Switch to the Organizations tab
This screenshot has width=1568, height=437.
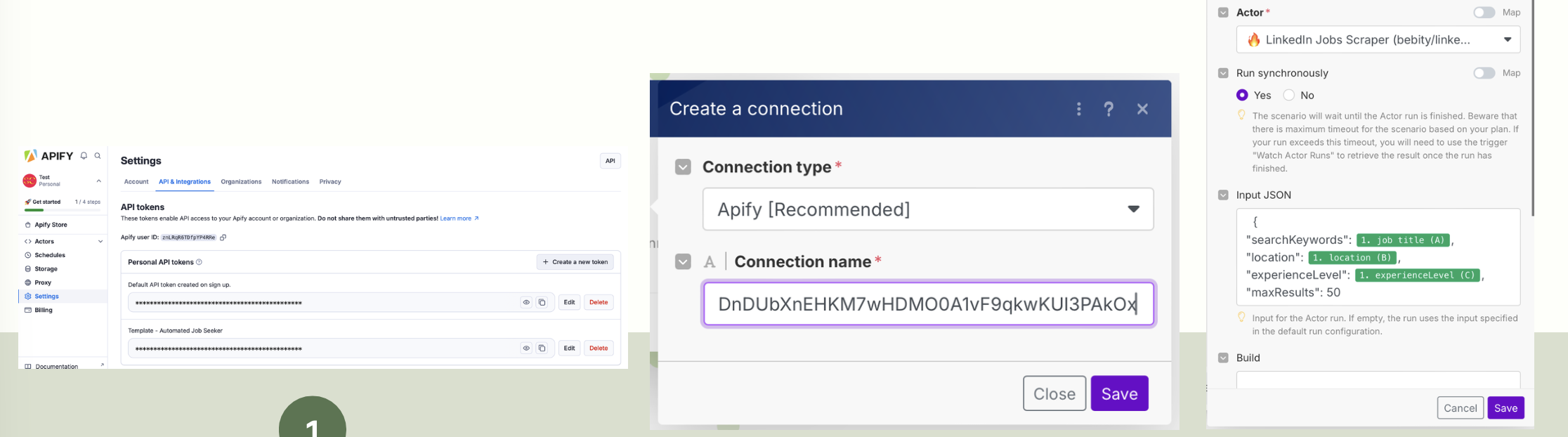tap(241, 181)
